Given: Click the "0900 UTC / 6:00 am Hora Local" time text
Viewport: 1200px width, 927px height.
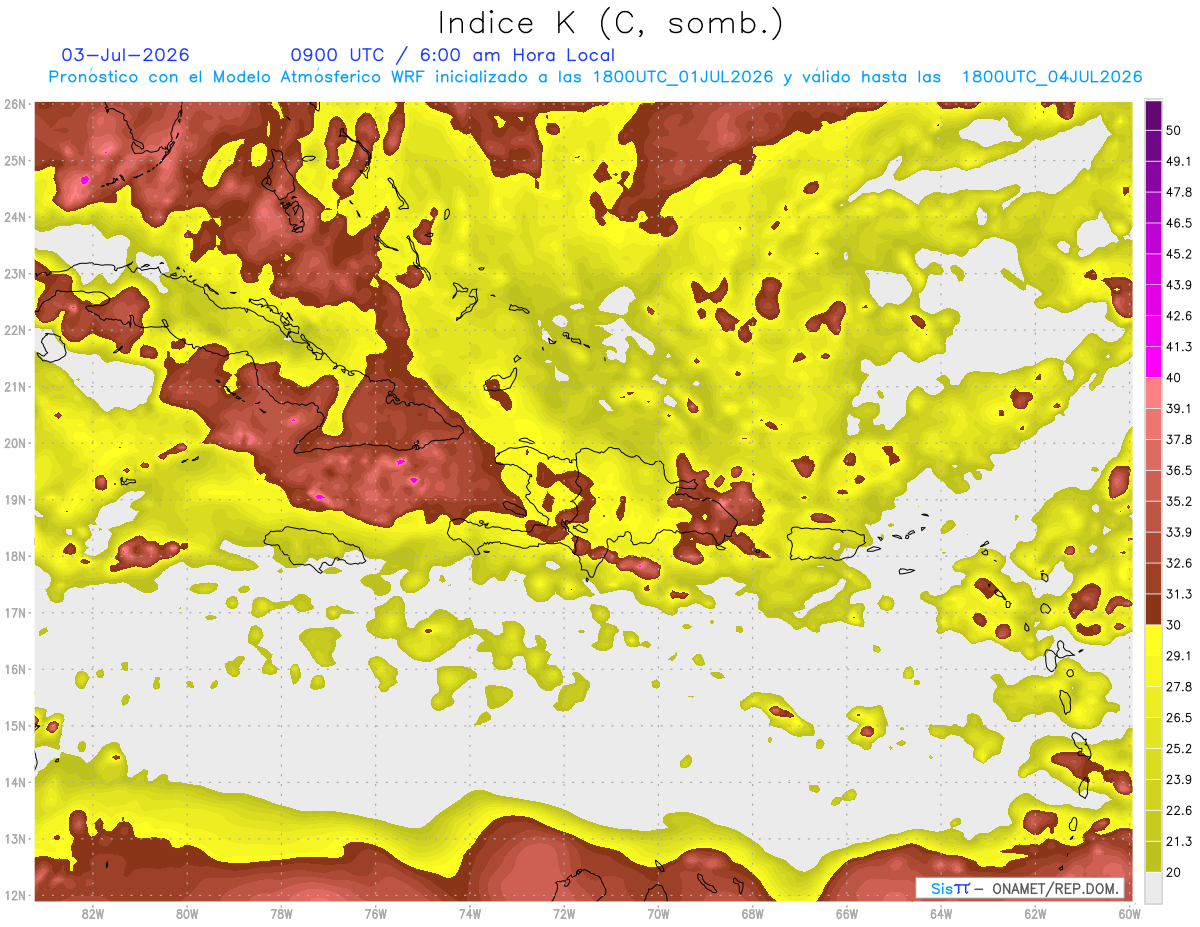Looking at the screenshot, I should pyautogui.click(x=453, y=55).
